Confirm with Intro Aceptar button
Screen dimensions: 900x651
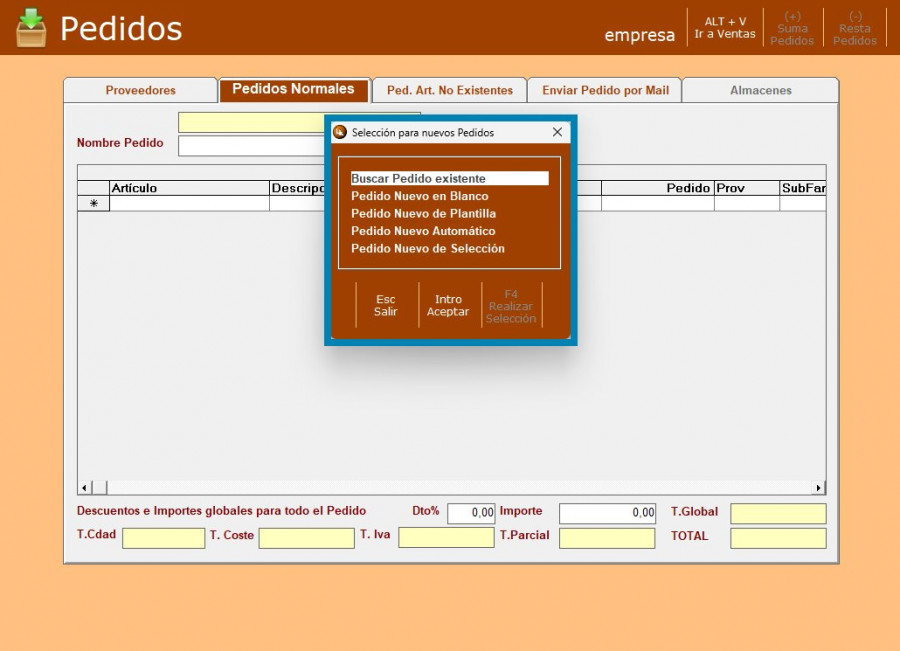448,305
